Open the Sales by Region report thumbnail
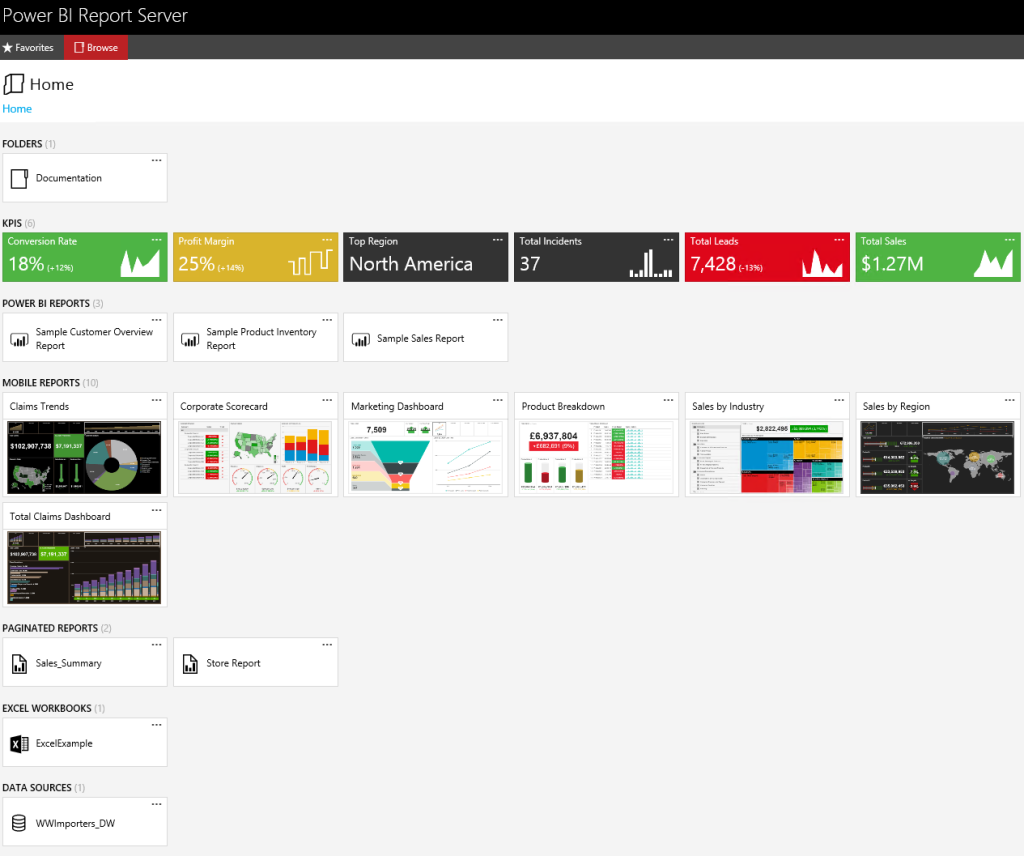Screen dimensions: 1024x856 click(936, 460)
